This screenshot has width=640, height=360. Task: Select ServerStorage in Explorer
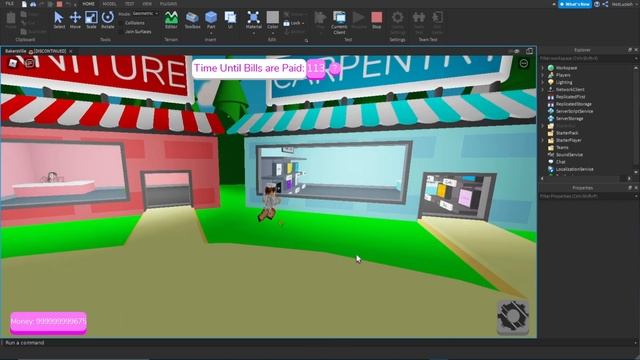click(x=569, y=118)
